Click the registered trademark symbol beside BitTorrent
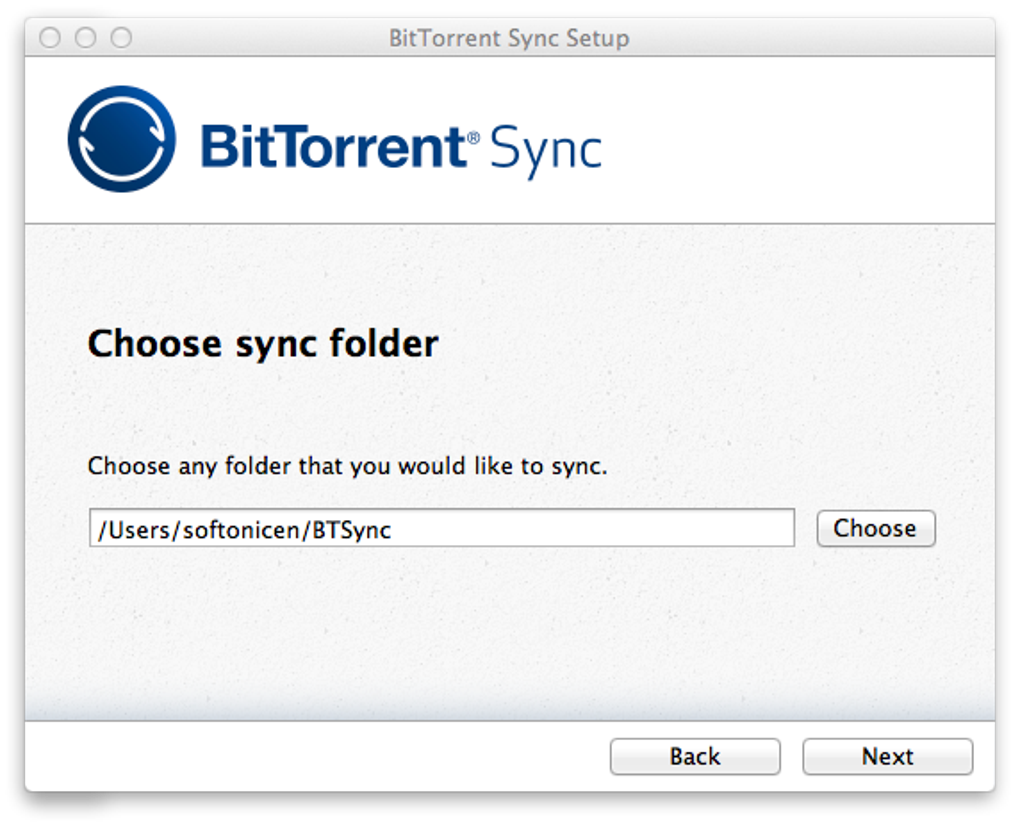 [x=474, y=134]
